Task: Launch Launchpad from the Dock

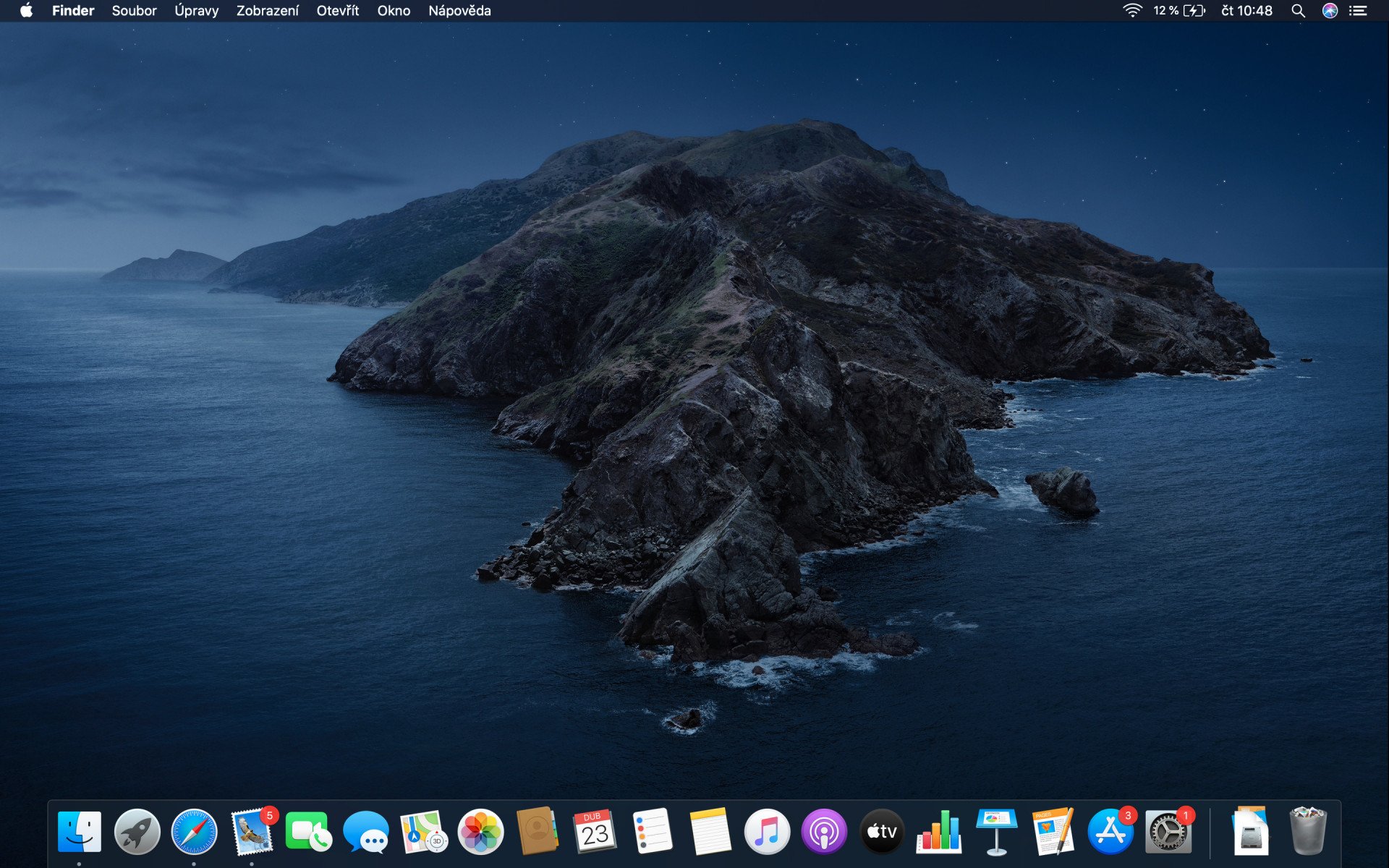Action: [137, 832]
